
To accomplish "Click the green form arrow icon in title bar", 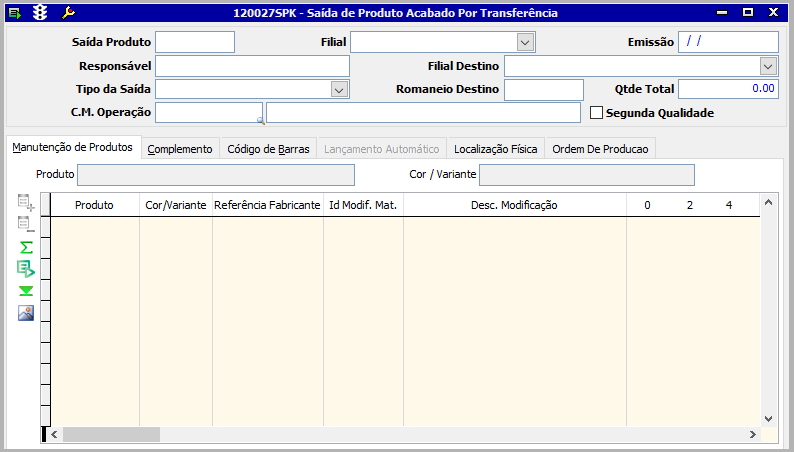I will (15, 13).
